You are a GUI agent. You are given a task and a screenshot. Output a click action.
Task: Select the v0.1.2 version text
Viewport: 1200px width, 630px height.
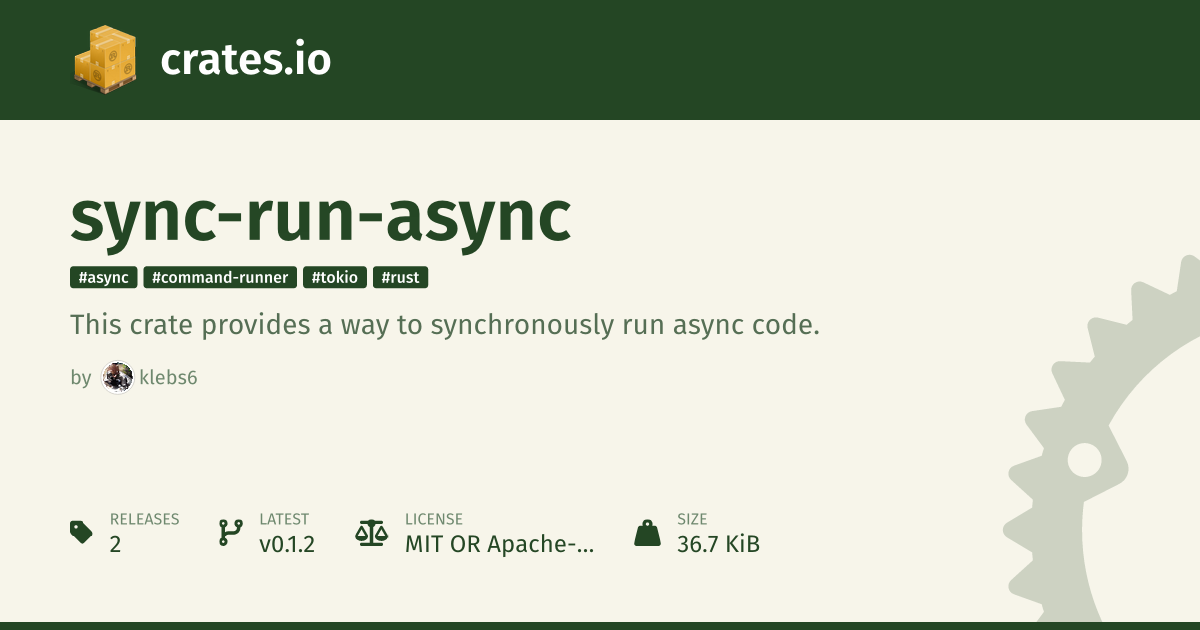(x=287, y=545)
